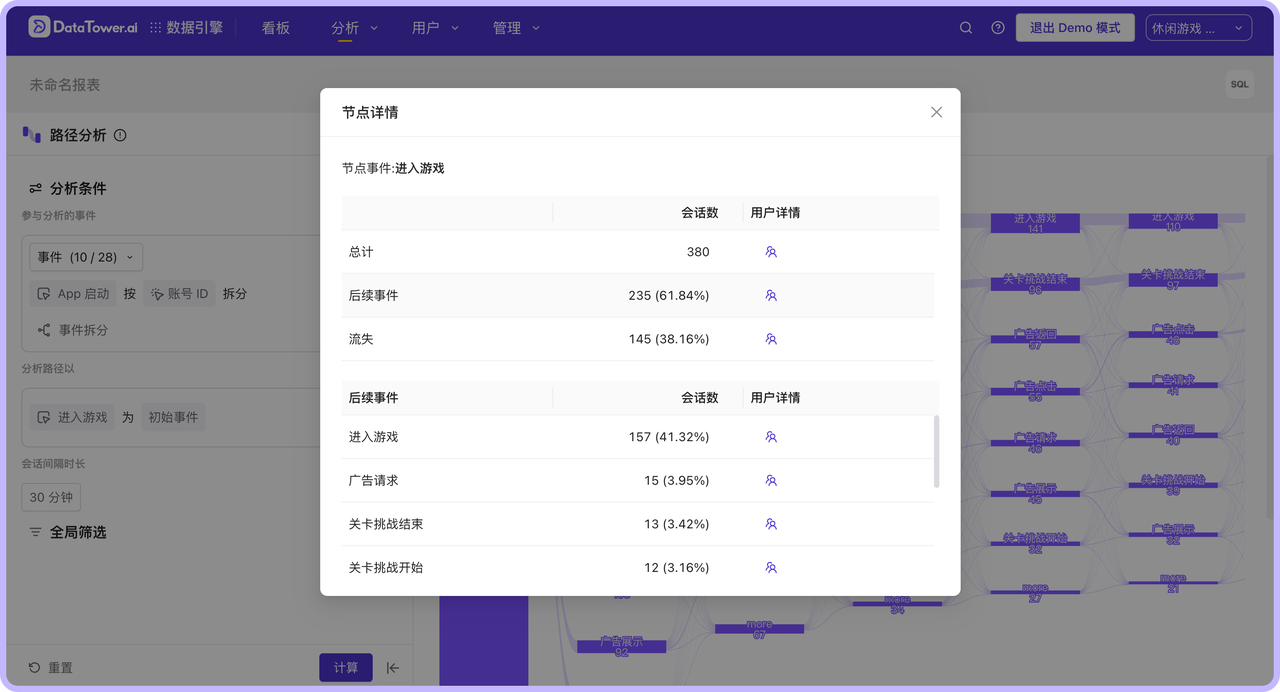Click the help question mark icon
1280x692 pixels.
click(997, 27)
